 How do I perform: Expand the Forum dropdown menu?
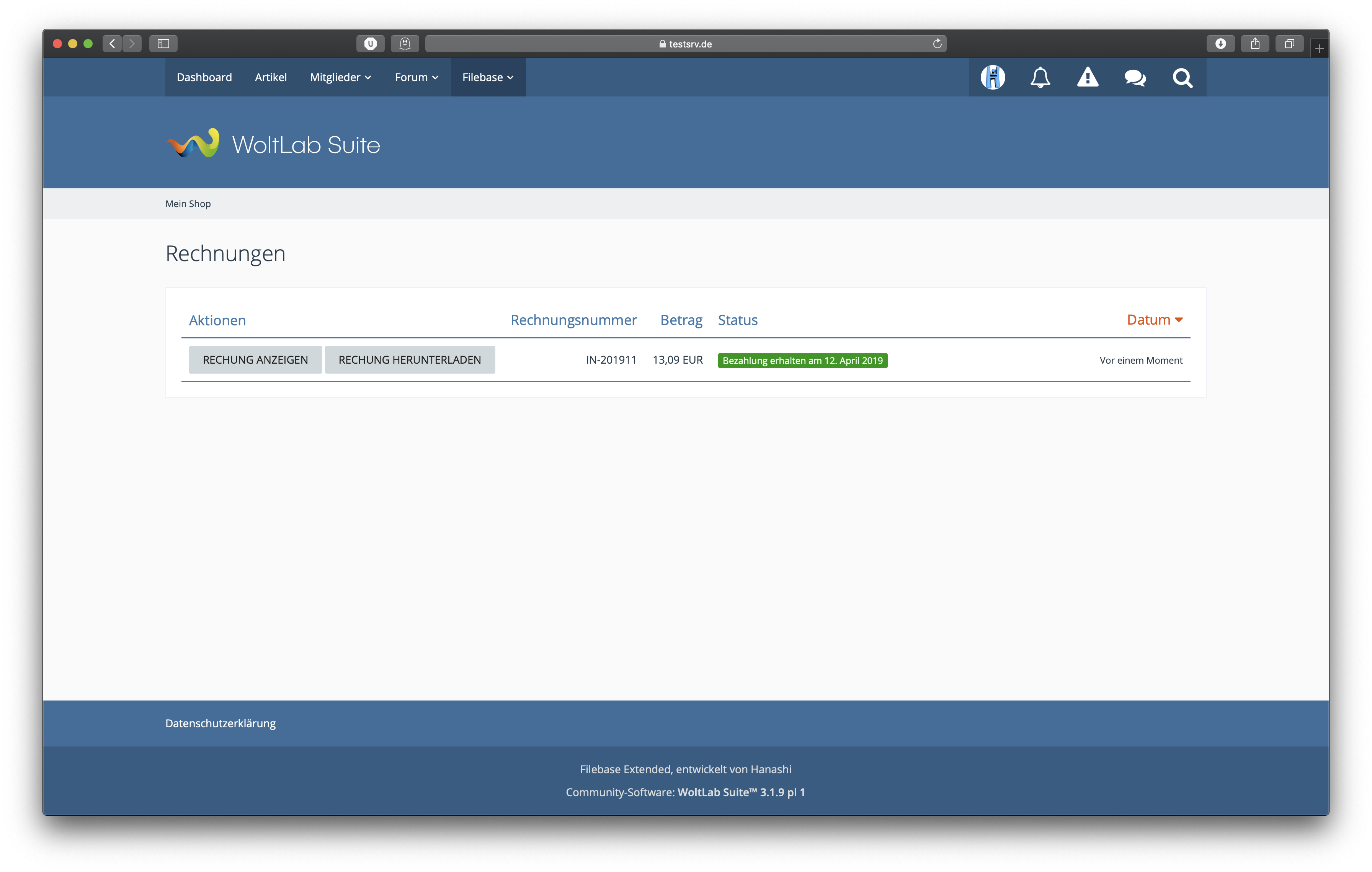click(416, 77)
